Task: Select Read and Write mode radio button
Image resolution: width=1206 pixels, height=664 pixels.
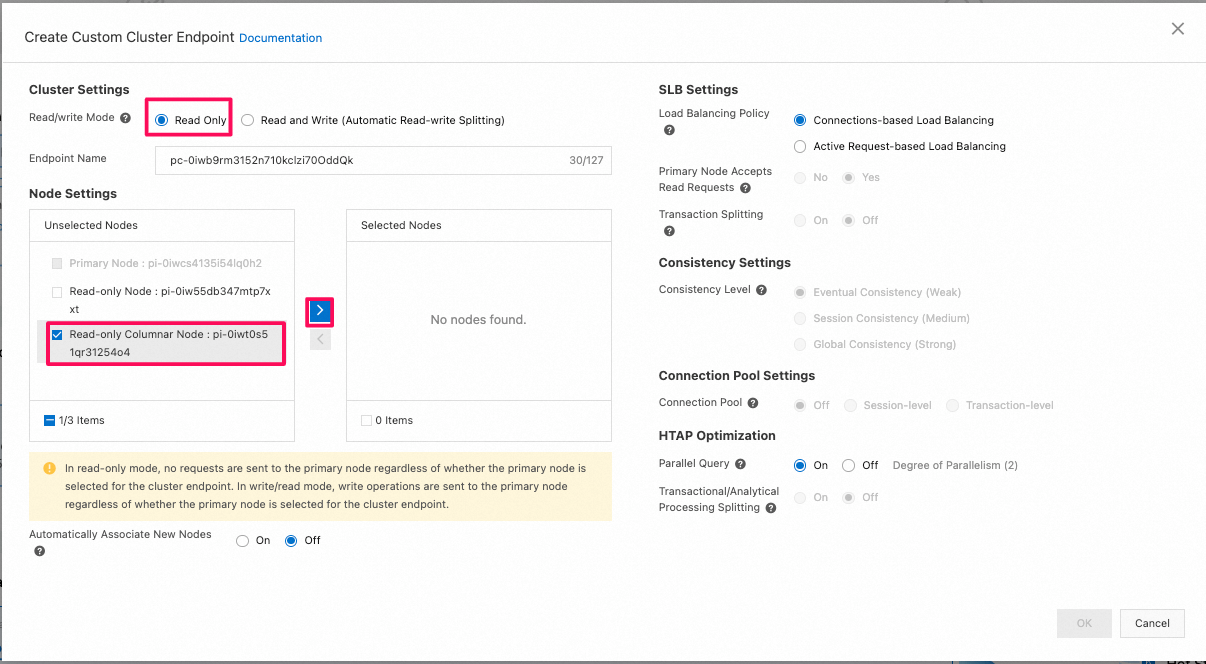Action: click(x=248, y=120)
